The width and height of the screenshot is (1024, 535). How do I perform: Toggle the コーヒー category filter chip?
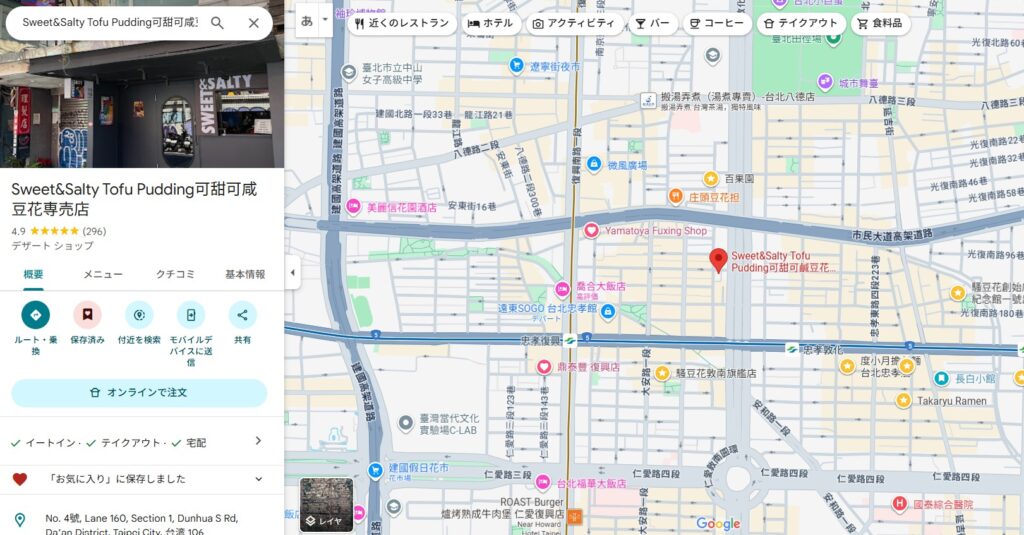[x=715, y=23]
